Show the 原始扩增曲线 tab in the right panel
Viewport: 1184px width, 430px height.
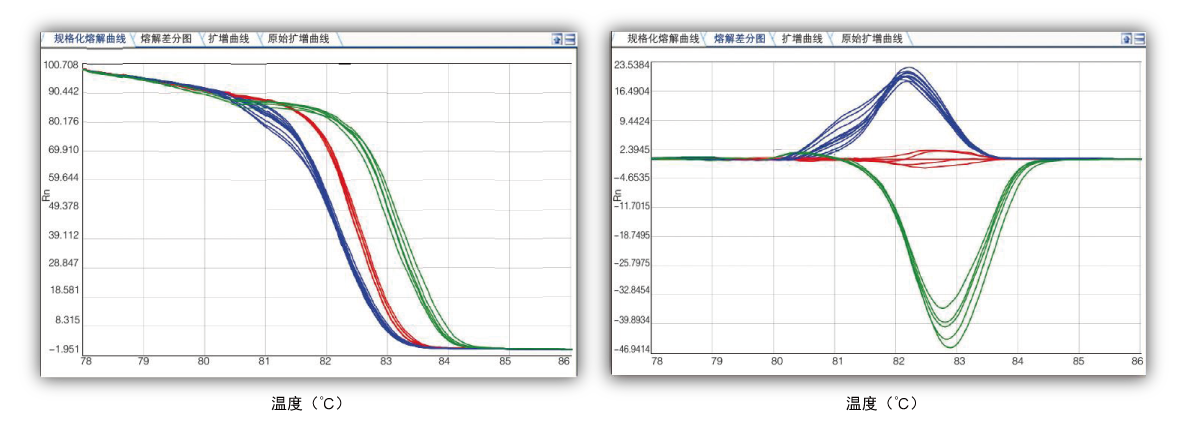[871, 39]
